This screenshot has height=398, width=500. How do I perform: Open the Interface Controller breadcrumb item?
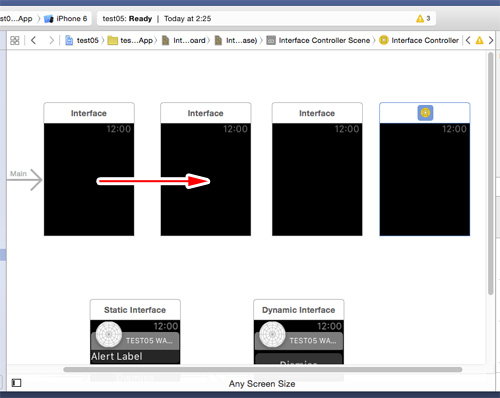click(x=419, y=40)
